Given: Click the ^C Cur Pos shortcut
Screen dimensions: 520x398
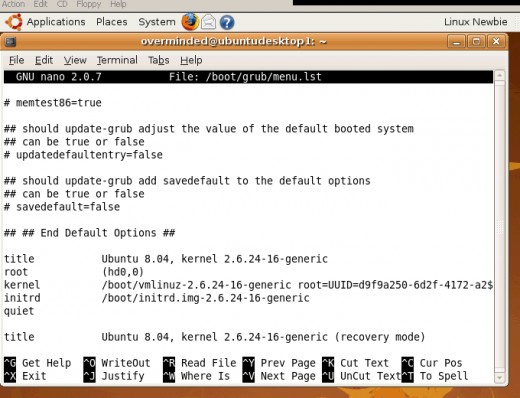Looking at the screenshot, I should point(432,363).
